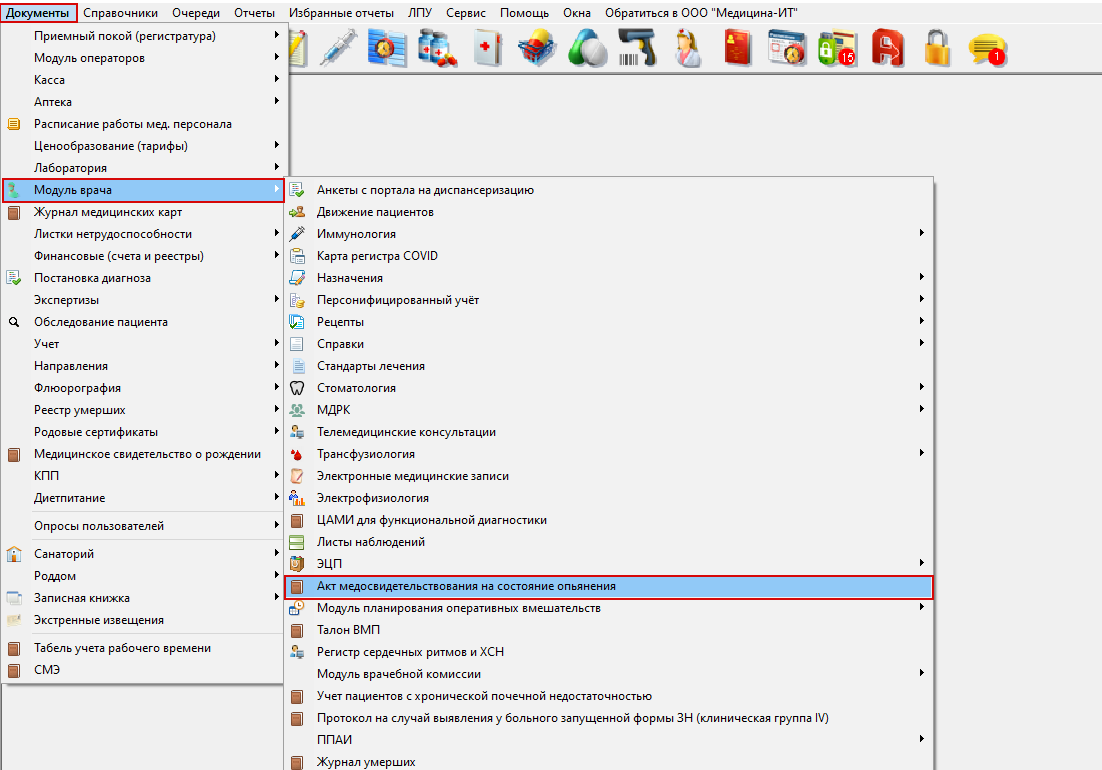Open Отчеты menu
This screenshot has width=1102, height=770.
tap(254, 13)
